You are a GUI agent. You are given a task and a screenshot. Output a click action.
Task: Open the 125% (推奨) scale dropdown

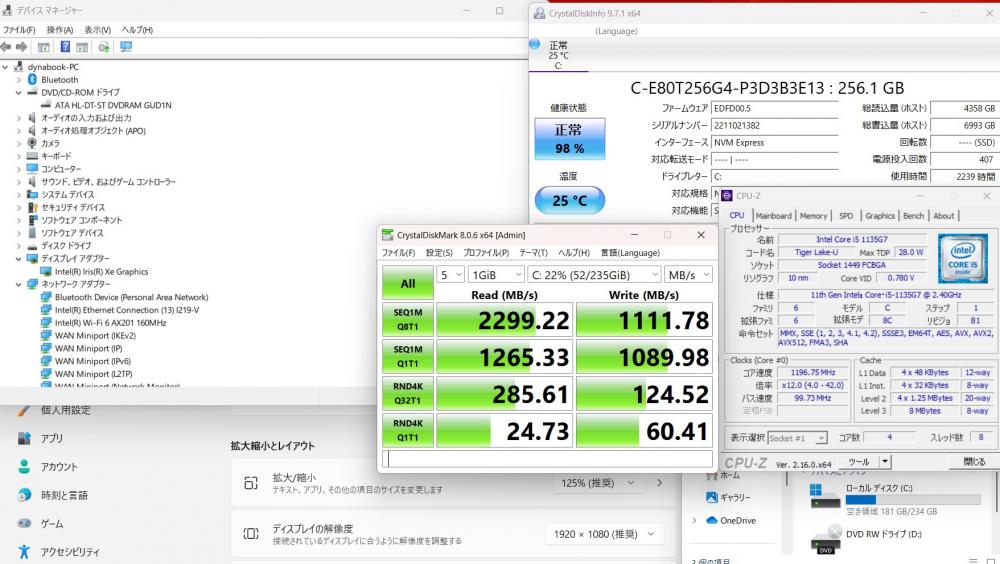598,483
